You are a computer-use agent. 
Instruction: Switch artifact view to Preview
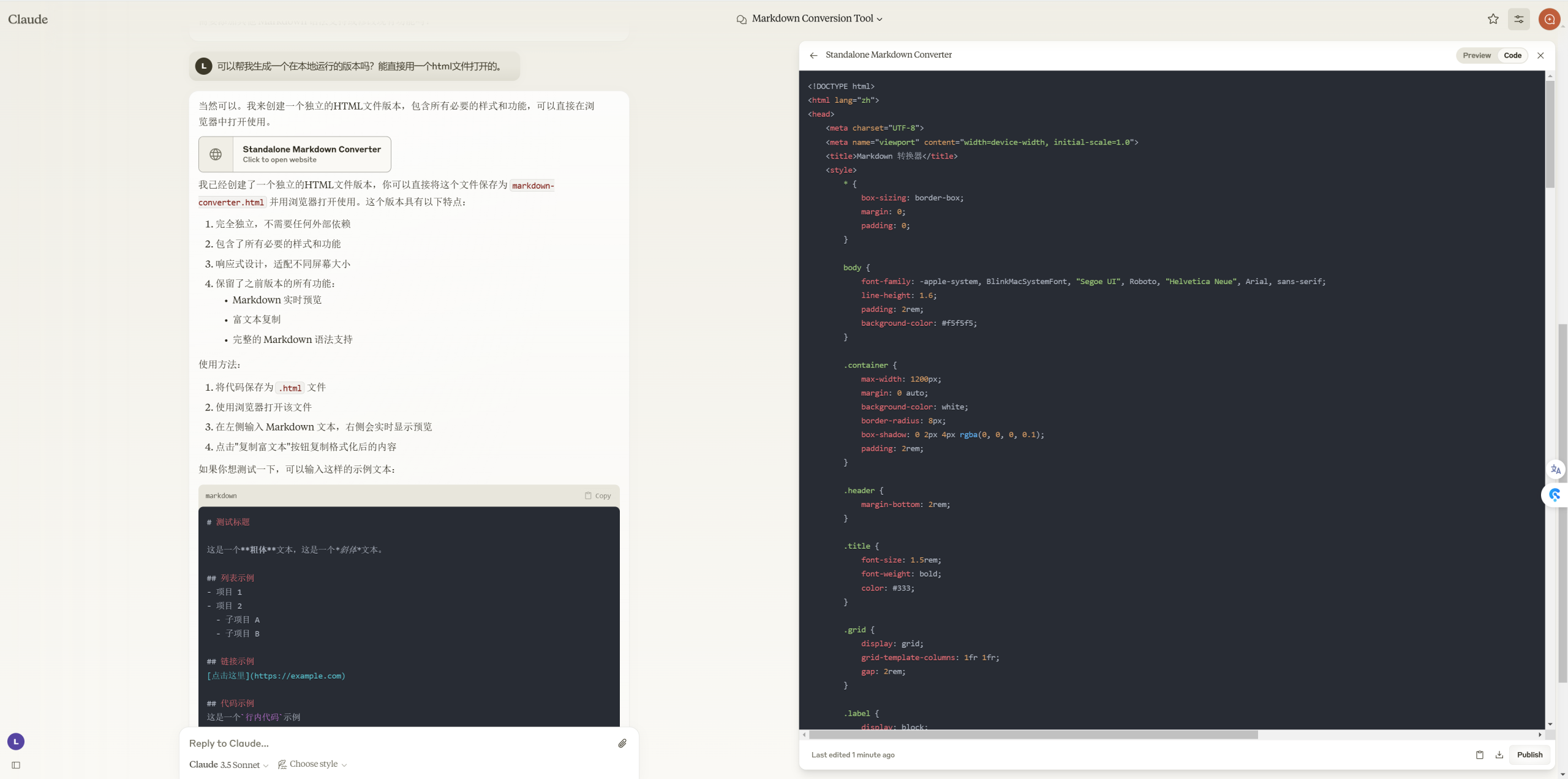(x=1476, y=55)
